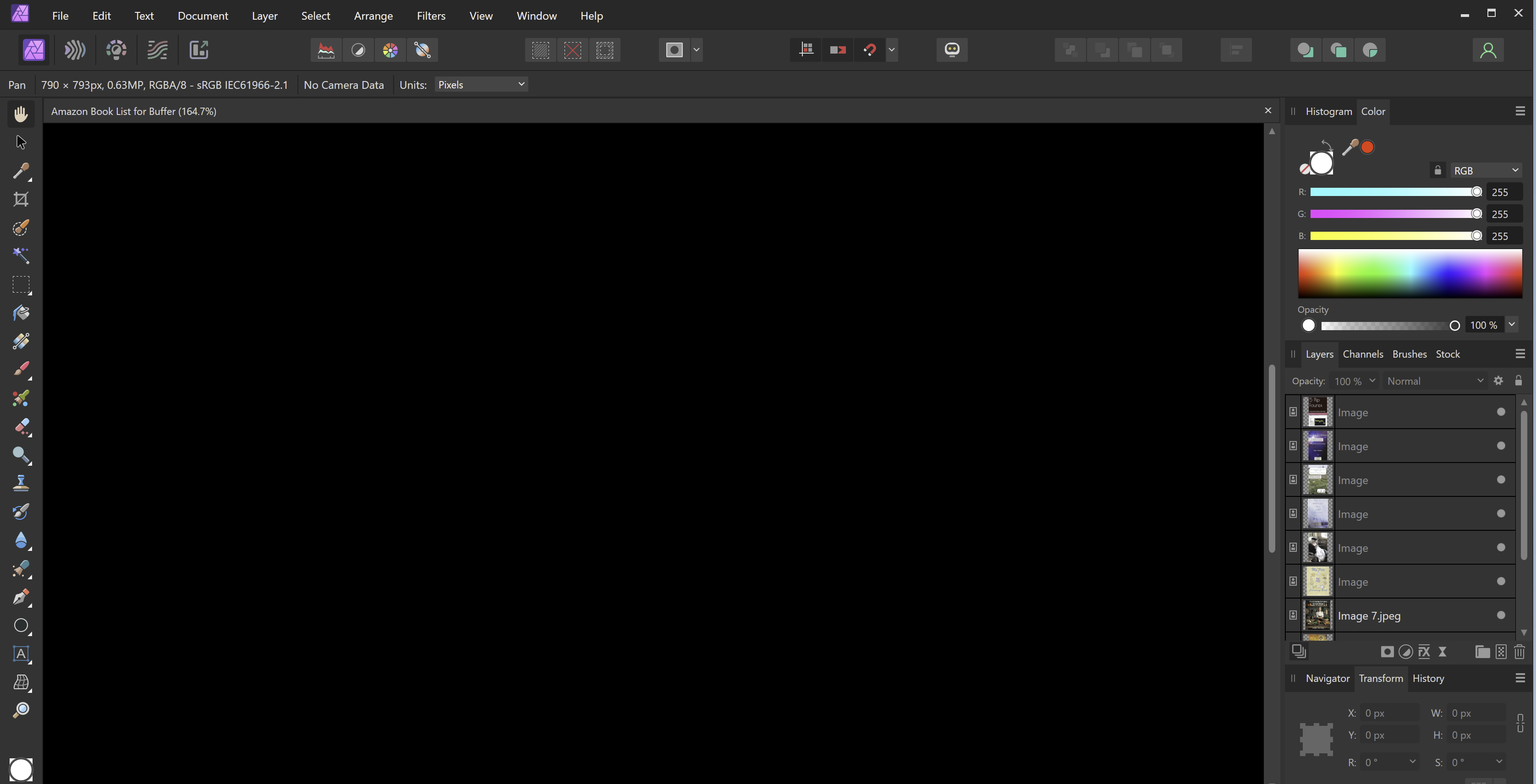Screen dimensions: 1536x784
Task: Switch to Export Persona
Action: pos(198,50)
